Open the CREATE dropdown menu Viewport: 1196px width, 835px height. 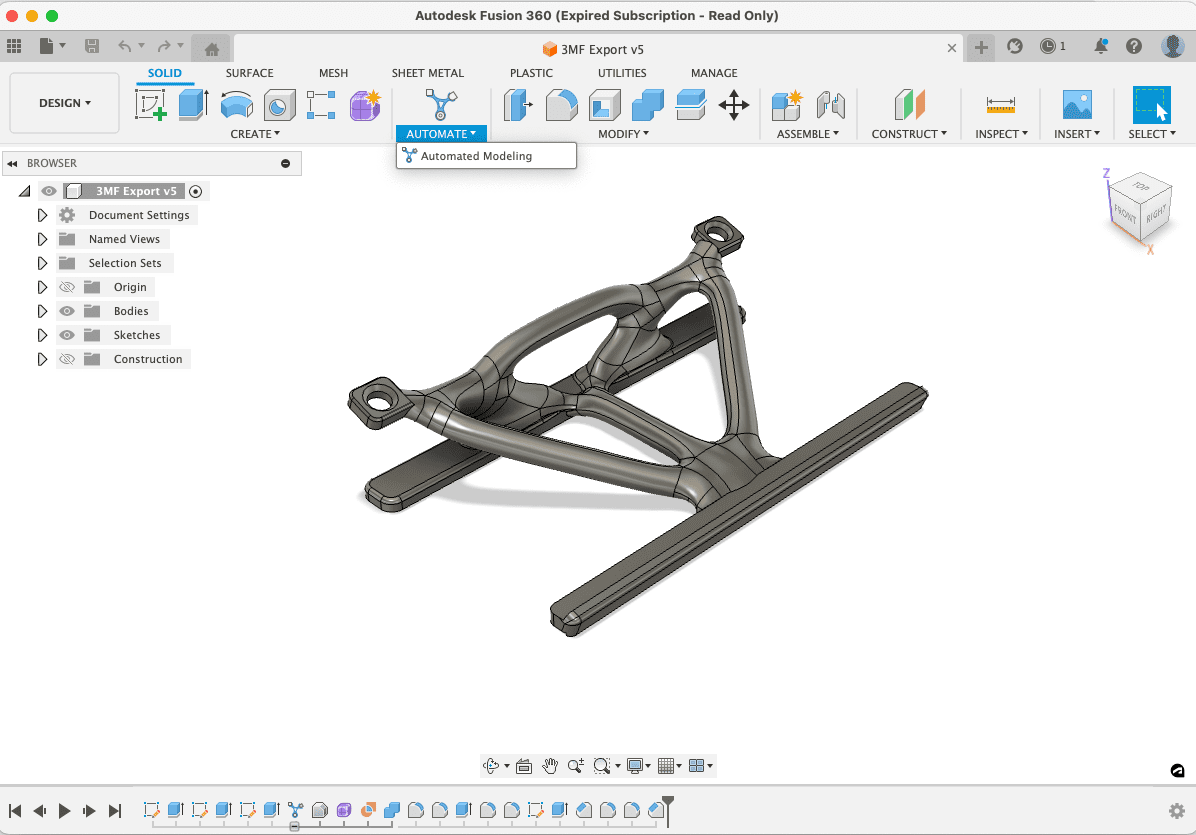[x=255, y=133]
